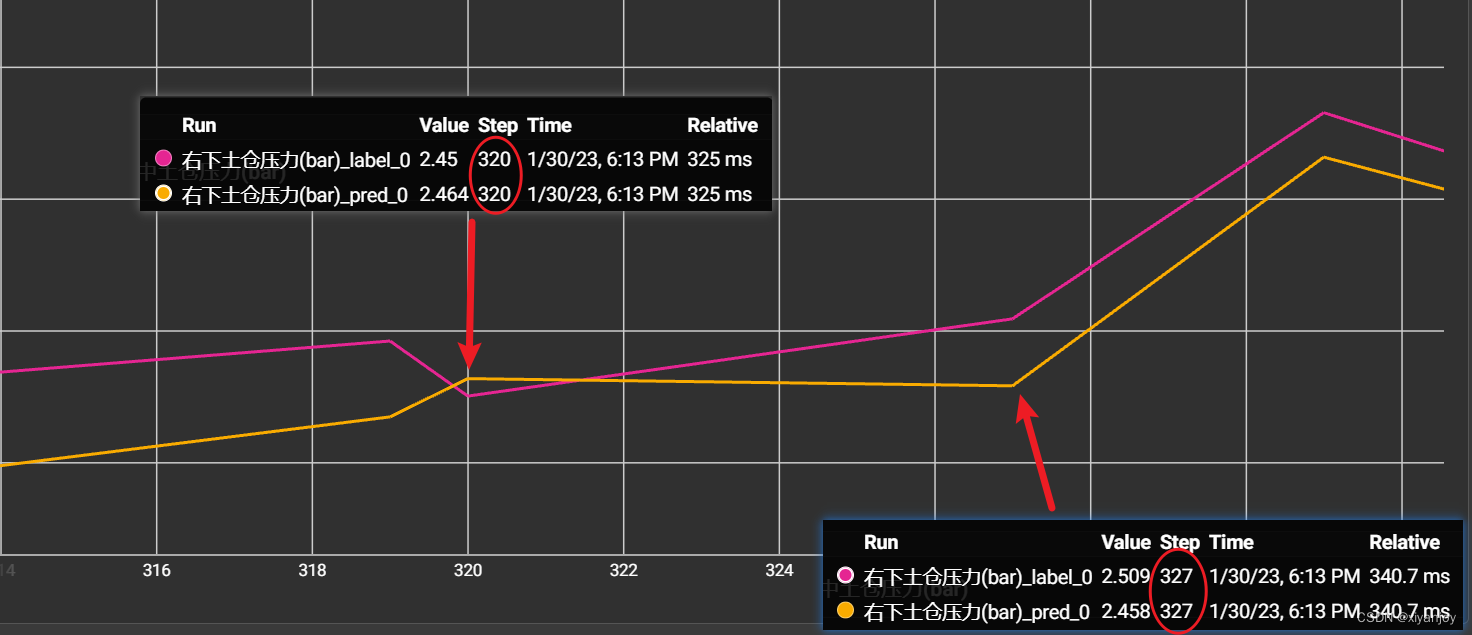Click '325 ms' in the label_0 2.45 row
This screenshot has width=1472, height=635.
tap(720, 159)
